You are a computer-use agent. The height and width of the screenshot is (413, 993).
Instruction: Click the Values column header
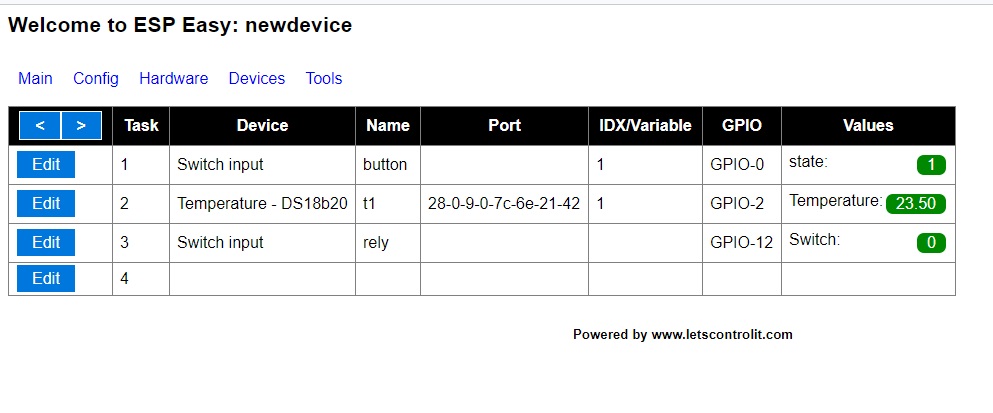tap(868, 126)
